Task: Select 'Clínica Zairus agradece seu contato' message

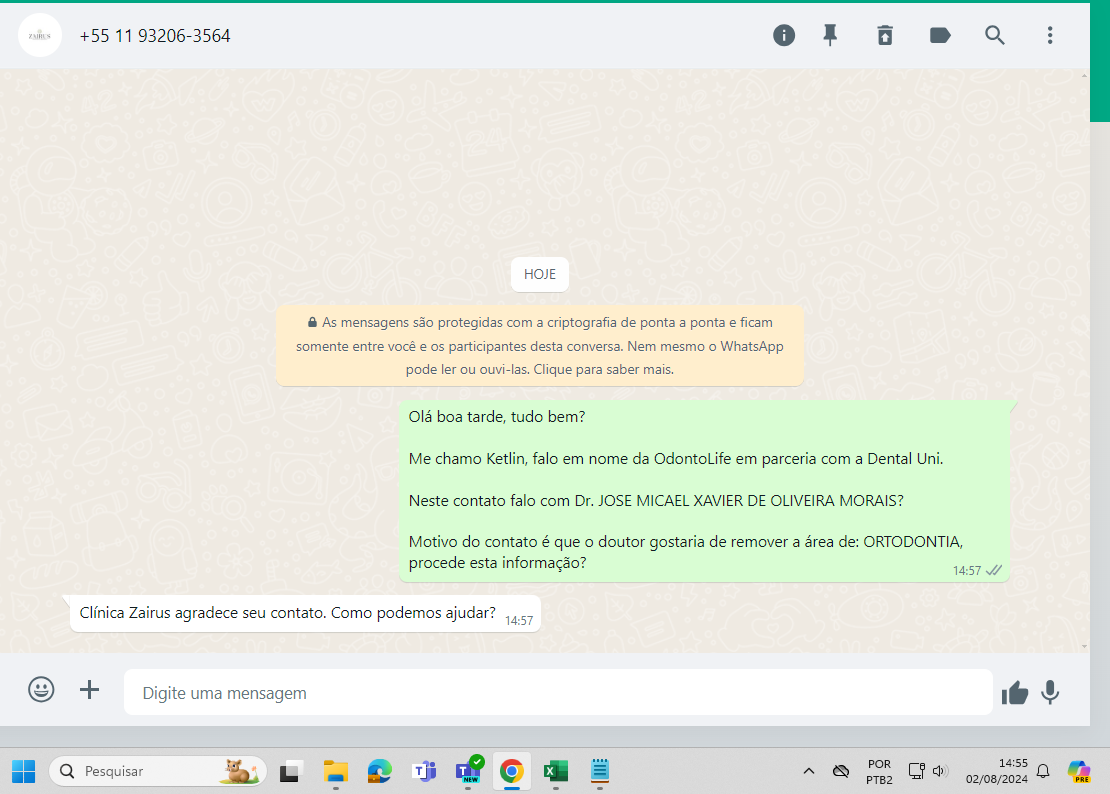Action: tap(305, 613)
